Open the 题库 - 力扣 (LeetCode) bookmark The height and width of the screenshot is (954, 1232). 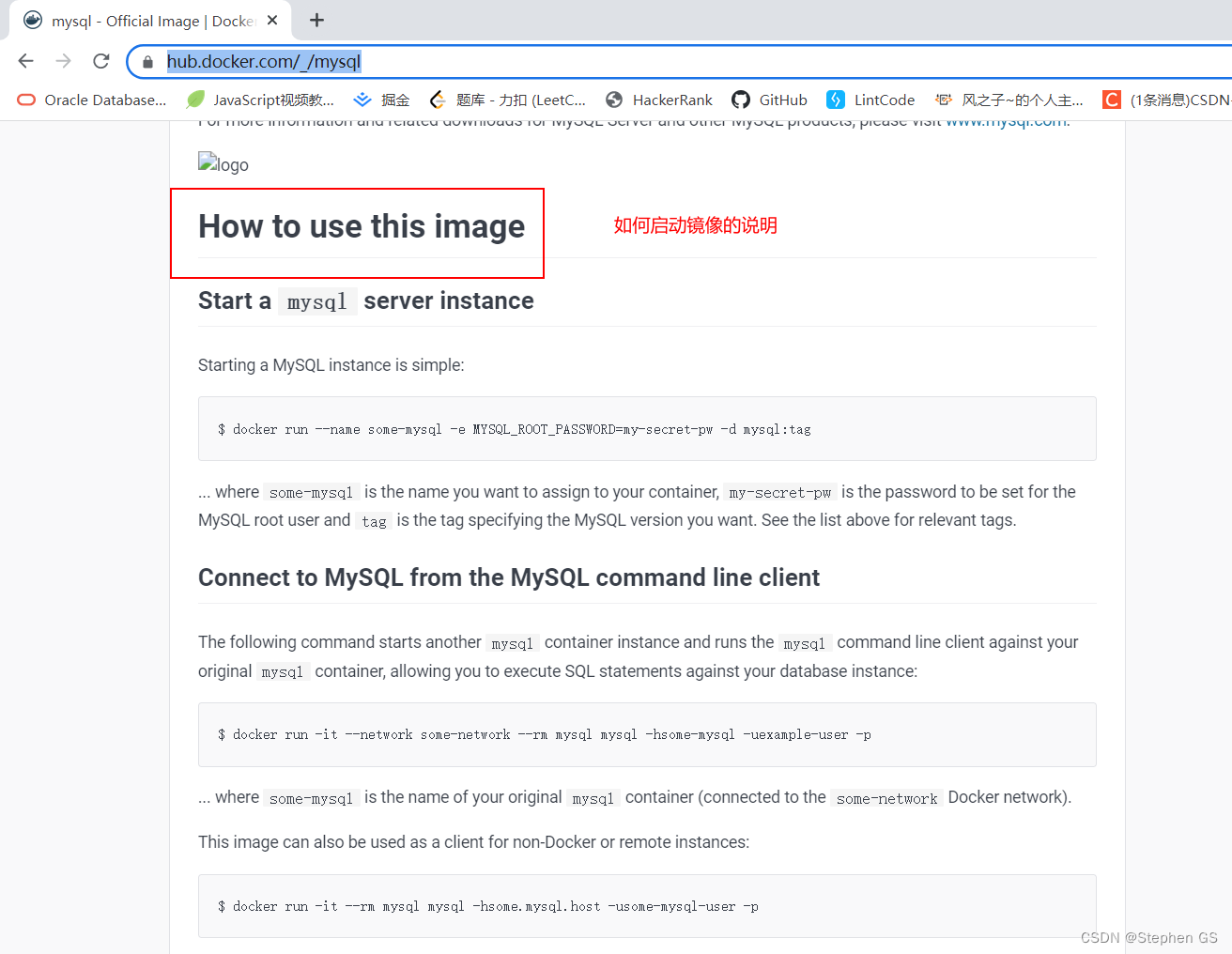pyautogui.click(x=507, y=100)
